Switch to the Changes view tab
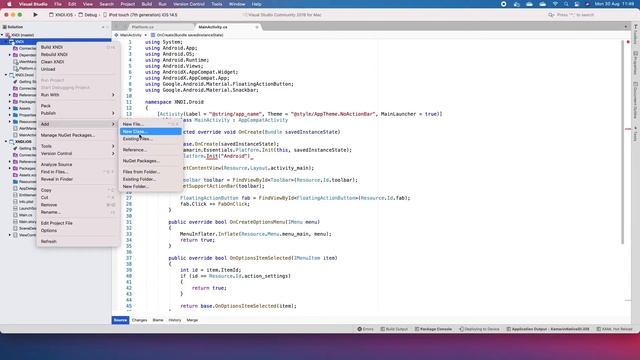 [139, 320]
